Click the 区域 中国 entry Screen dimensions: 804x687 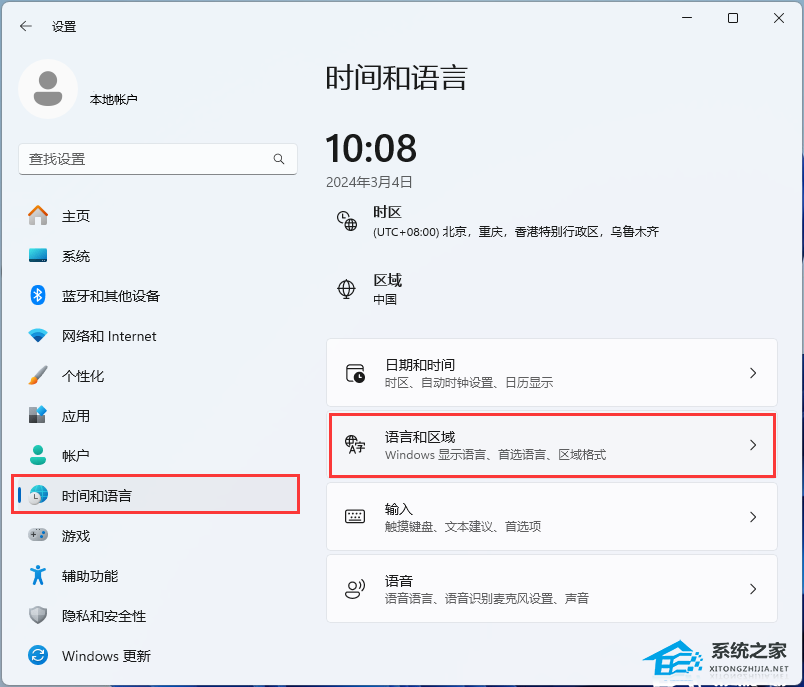pos(369,289)
